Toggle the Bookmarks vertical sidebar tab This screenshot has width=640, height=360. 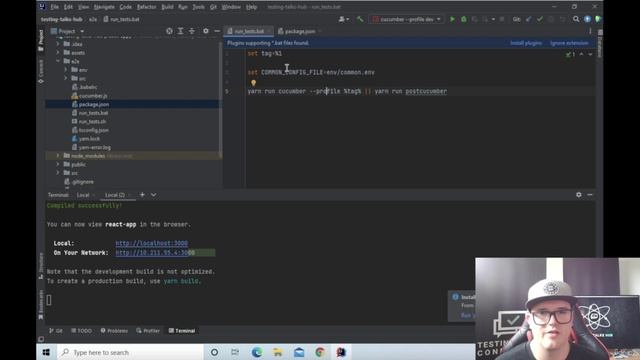pyautogui.click(x=41, y=304)
